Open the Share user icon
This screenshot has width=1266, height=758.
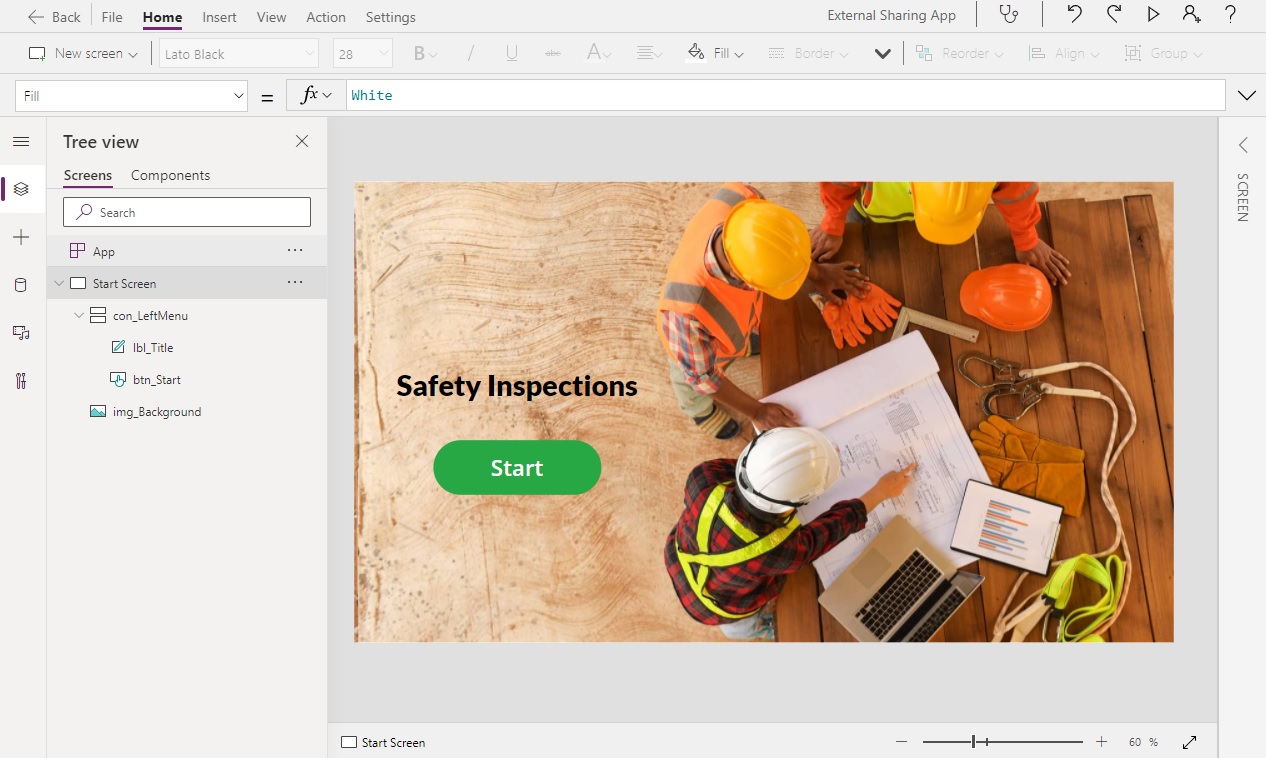pyautogui.click(x=1191, y=15)
